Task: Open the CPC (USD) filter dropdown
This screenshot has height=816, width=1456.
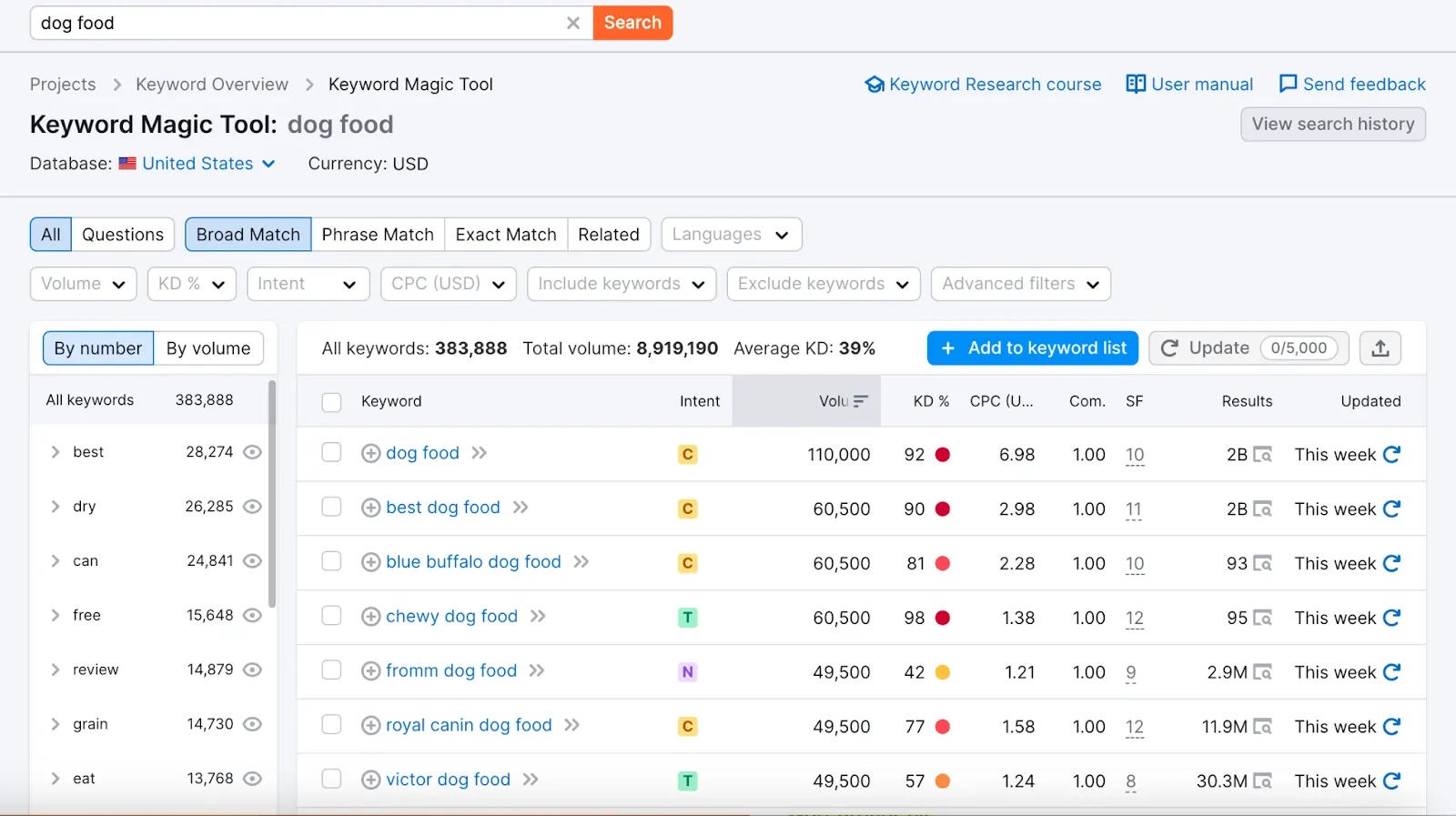Action: pyautogui.click(x=449, y=284)
